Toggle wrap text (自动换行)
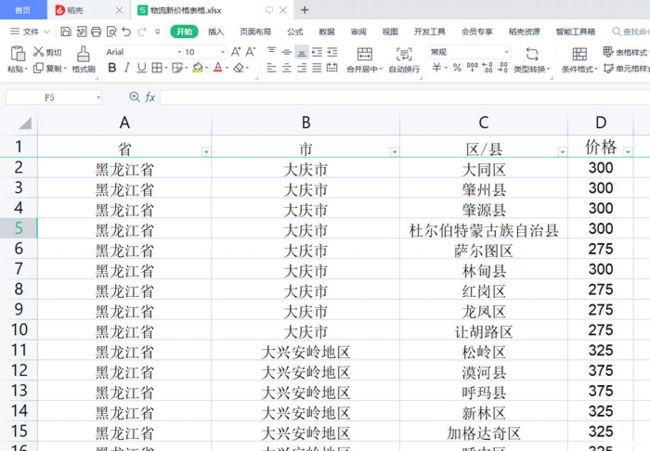 point(404,59)
